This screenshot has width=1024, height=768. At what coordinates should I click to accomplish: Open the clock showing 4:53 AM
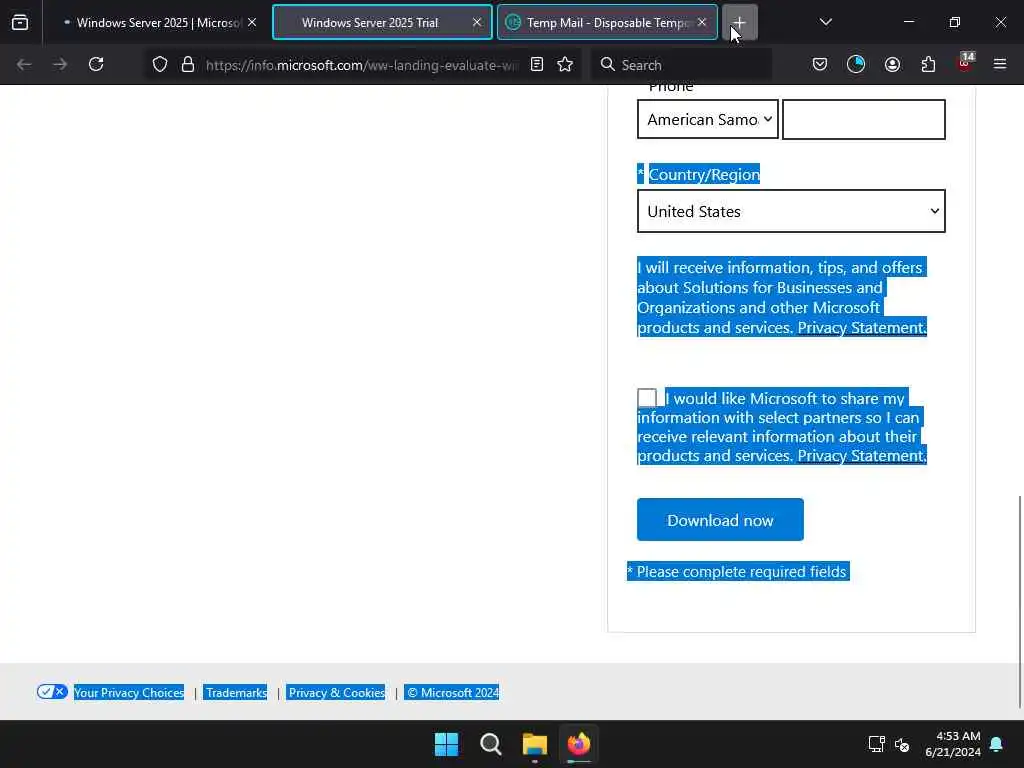pyautogui.click(x=953, y=744)
